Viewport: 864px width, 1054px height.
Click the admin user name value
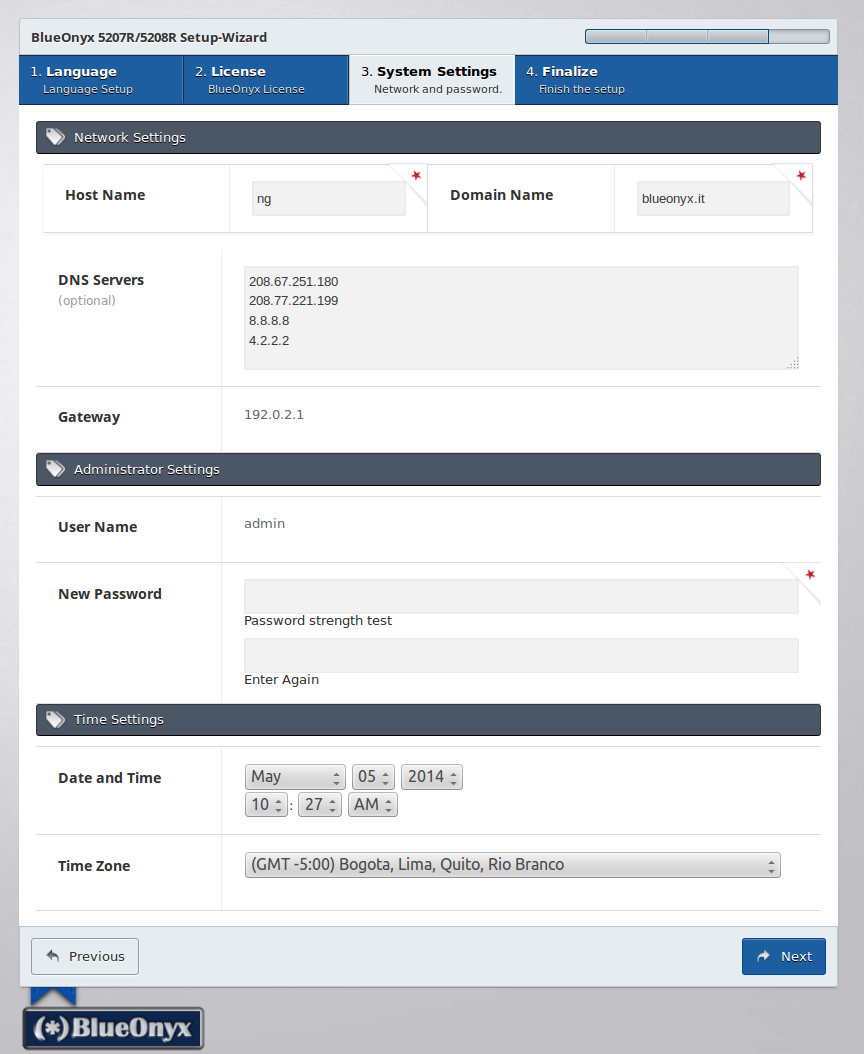click(x=264, y=524)
